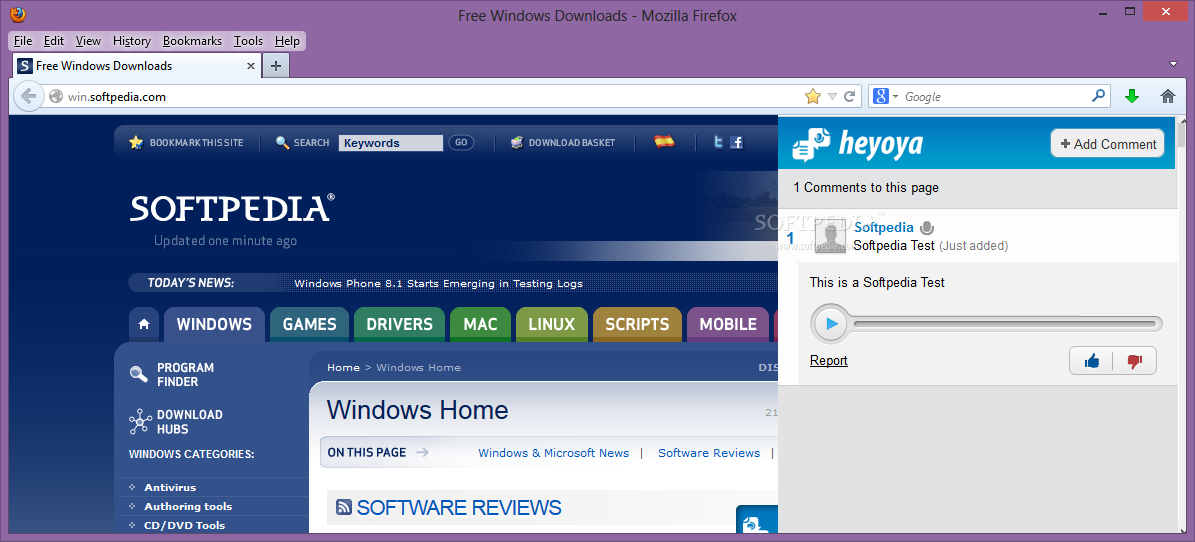The width and height of the screenshot is (1195, 542).
Task: Open Softpedia Facebook icon
Action: tap(736, 142)
